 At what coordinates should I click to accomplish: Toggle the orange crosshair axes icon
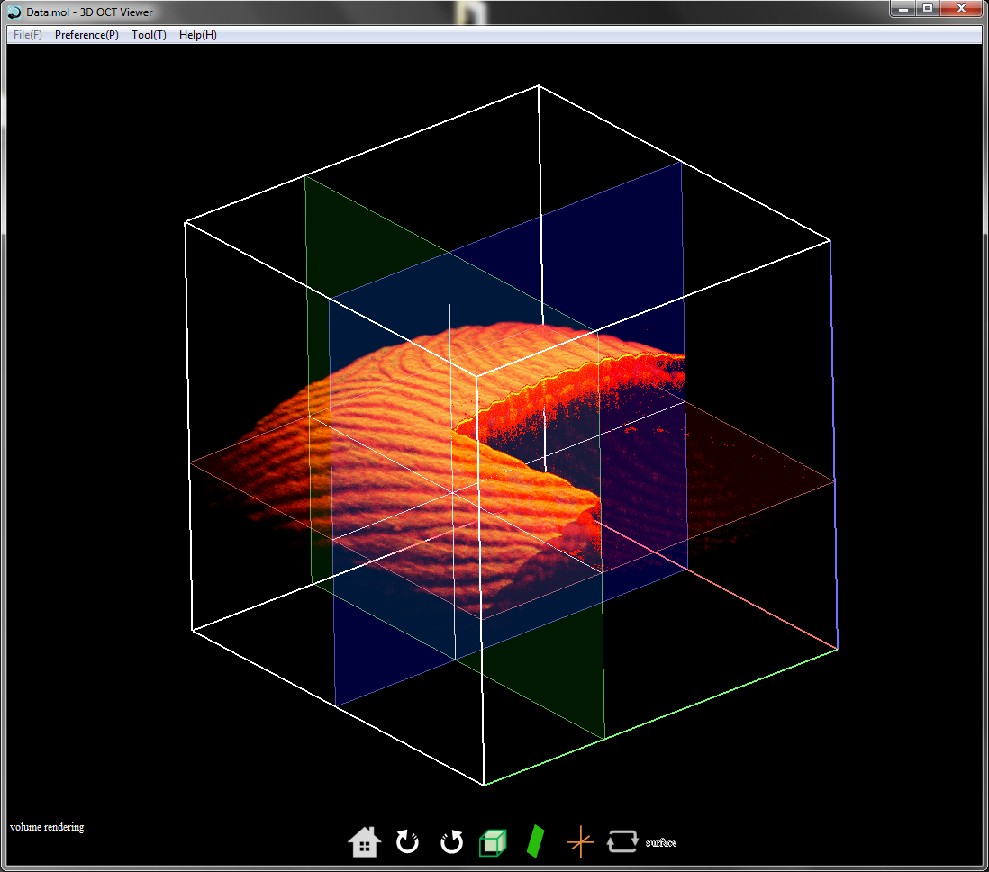580,842
